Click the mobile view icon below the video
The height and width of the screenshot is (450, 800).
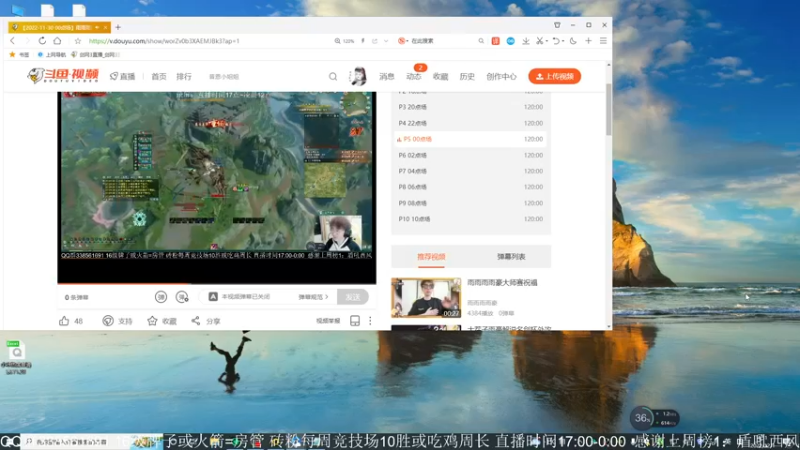point(355,321)
